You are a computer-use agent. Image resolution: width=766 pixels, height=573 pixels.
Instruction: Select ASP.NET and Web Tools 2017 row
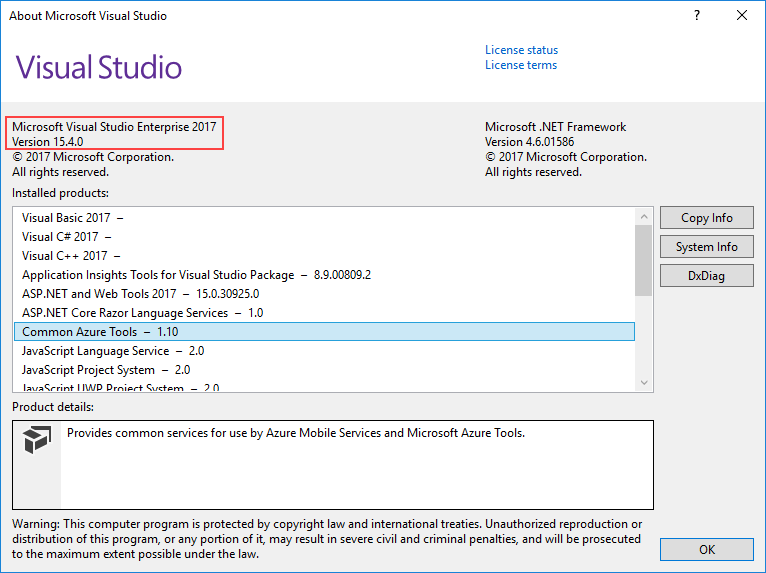click(324, 294)
